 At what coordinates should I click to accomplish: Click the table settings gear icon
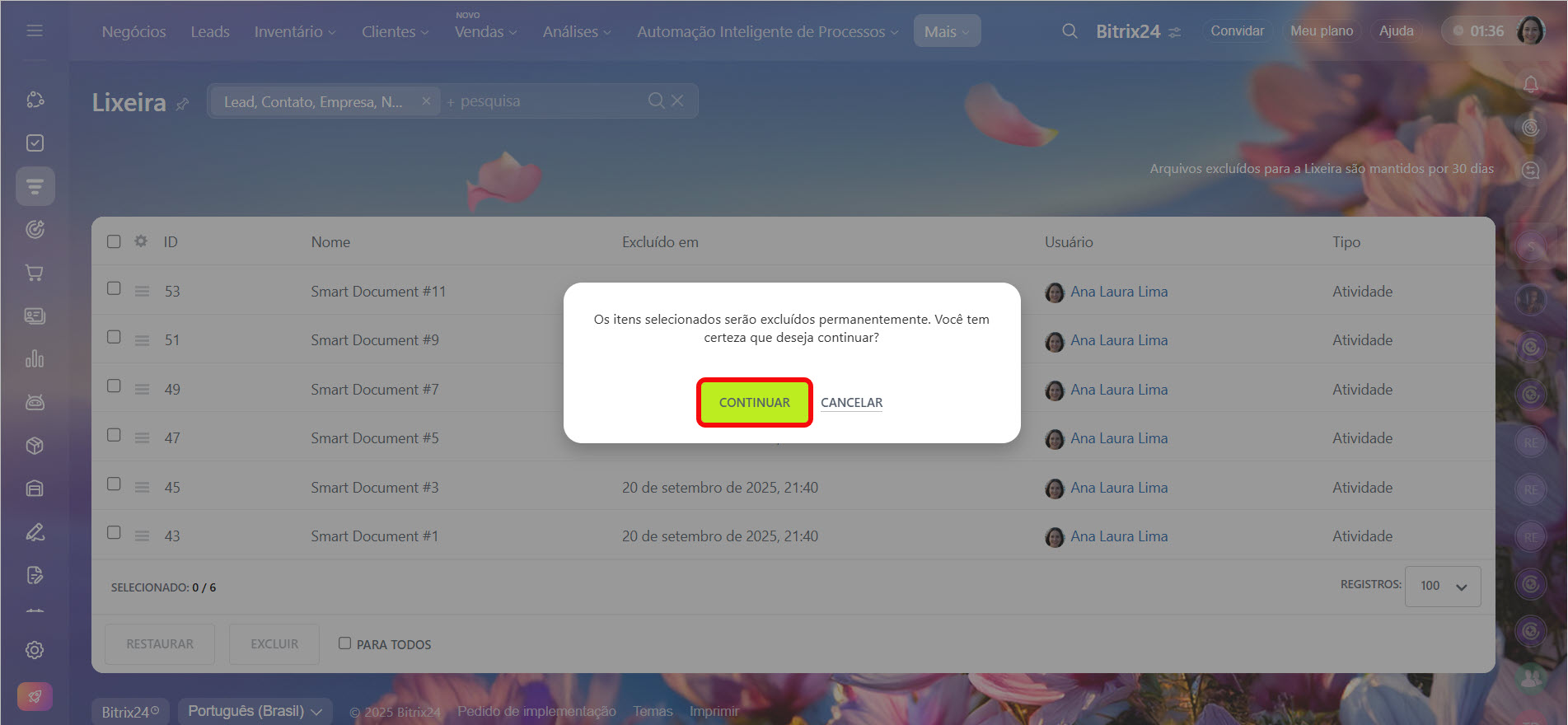point(141,241)
